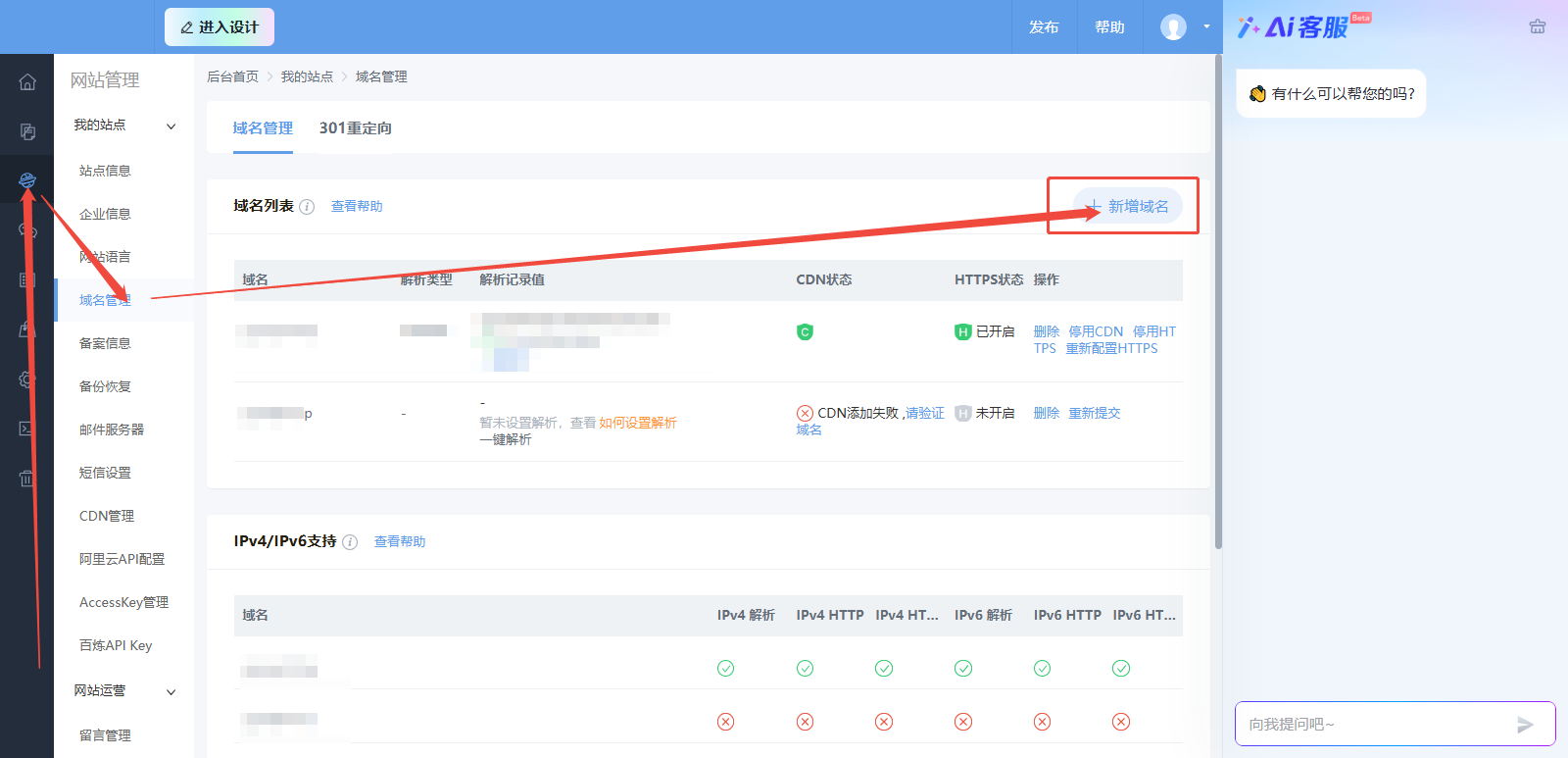Click the 解析记录值 column header

pos(512,280)
